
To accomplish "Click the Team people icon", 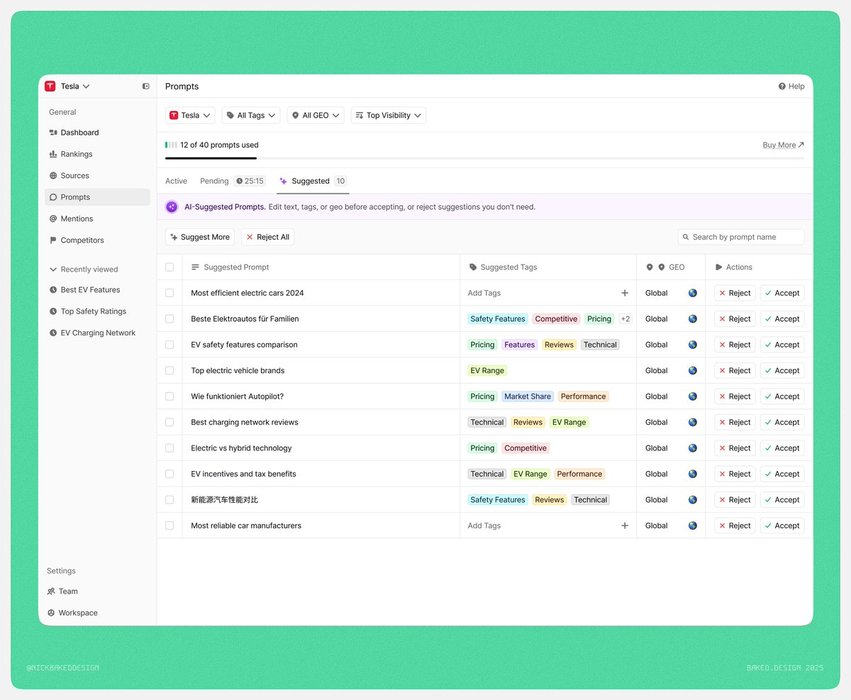I will tap(51, 591).
